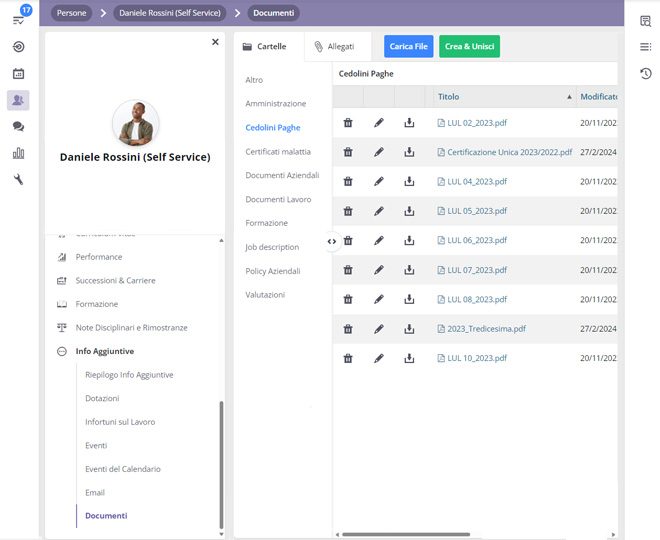Open the calendar icon in left sidebar
Screen dimensions: 660x540
coord(18,74)
